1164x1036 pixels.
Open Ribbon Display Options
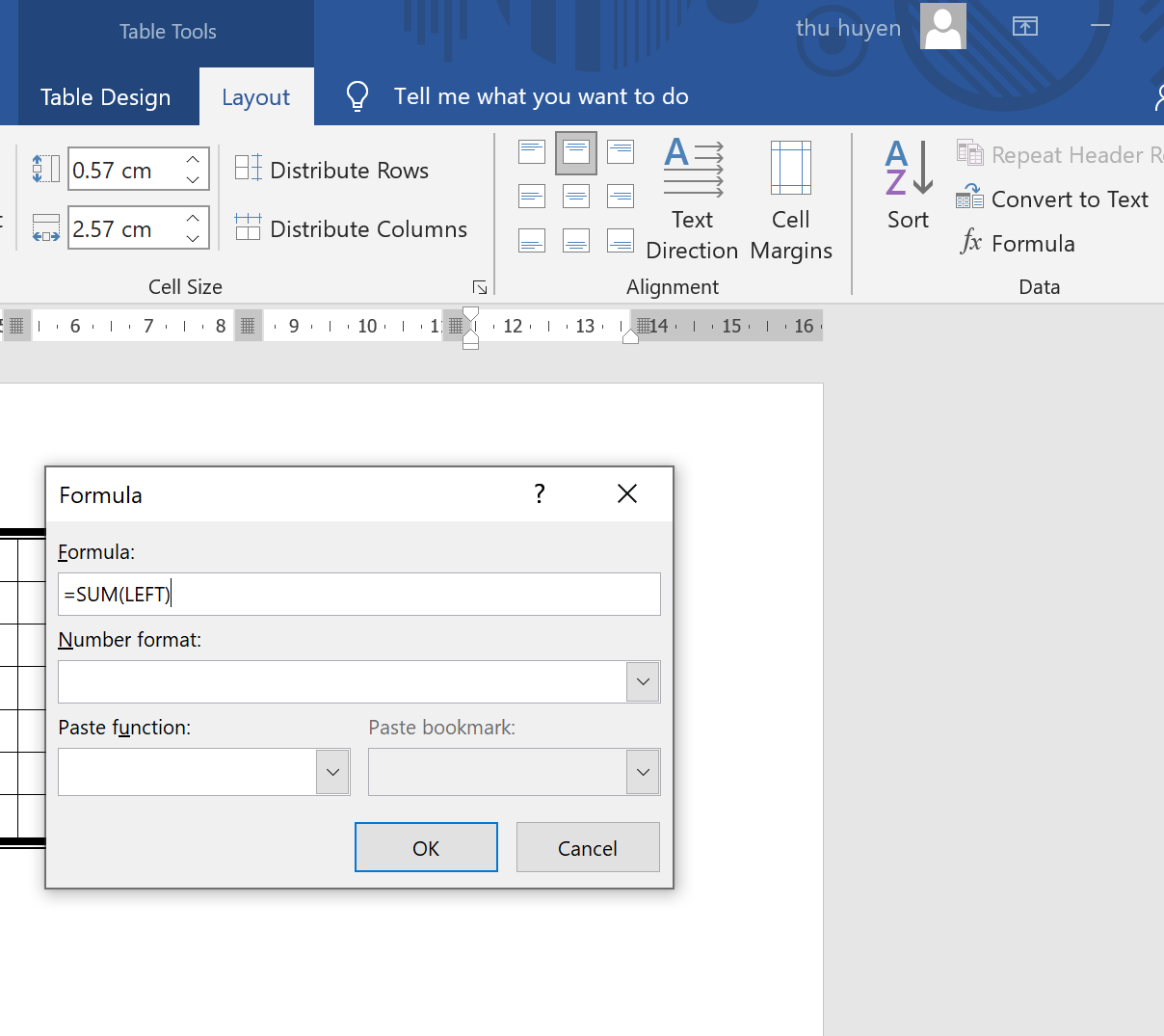click(x=1025, y=26)
